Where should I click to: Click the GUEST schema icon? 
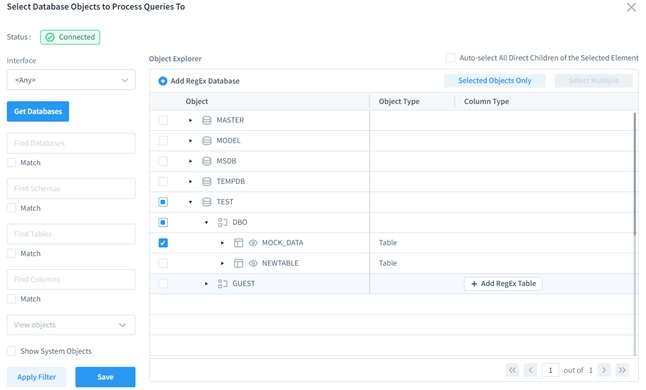[x=222, y=284]
